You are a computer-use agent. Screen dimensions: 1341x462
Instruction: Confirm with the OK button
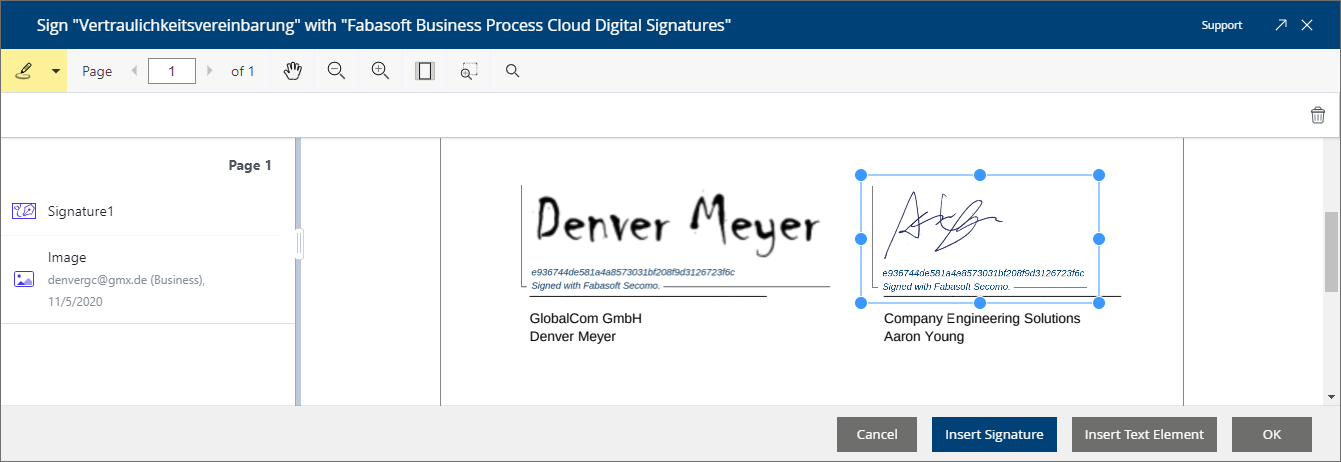click(x=1272, y=434)
